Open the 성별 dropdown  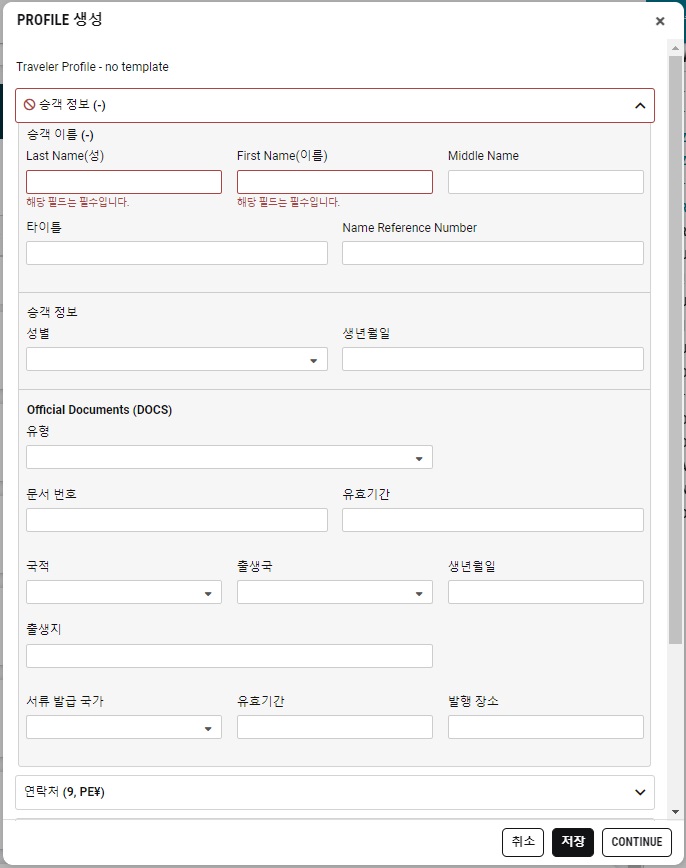click(177, 359)
